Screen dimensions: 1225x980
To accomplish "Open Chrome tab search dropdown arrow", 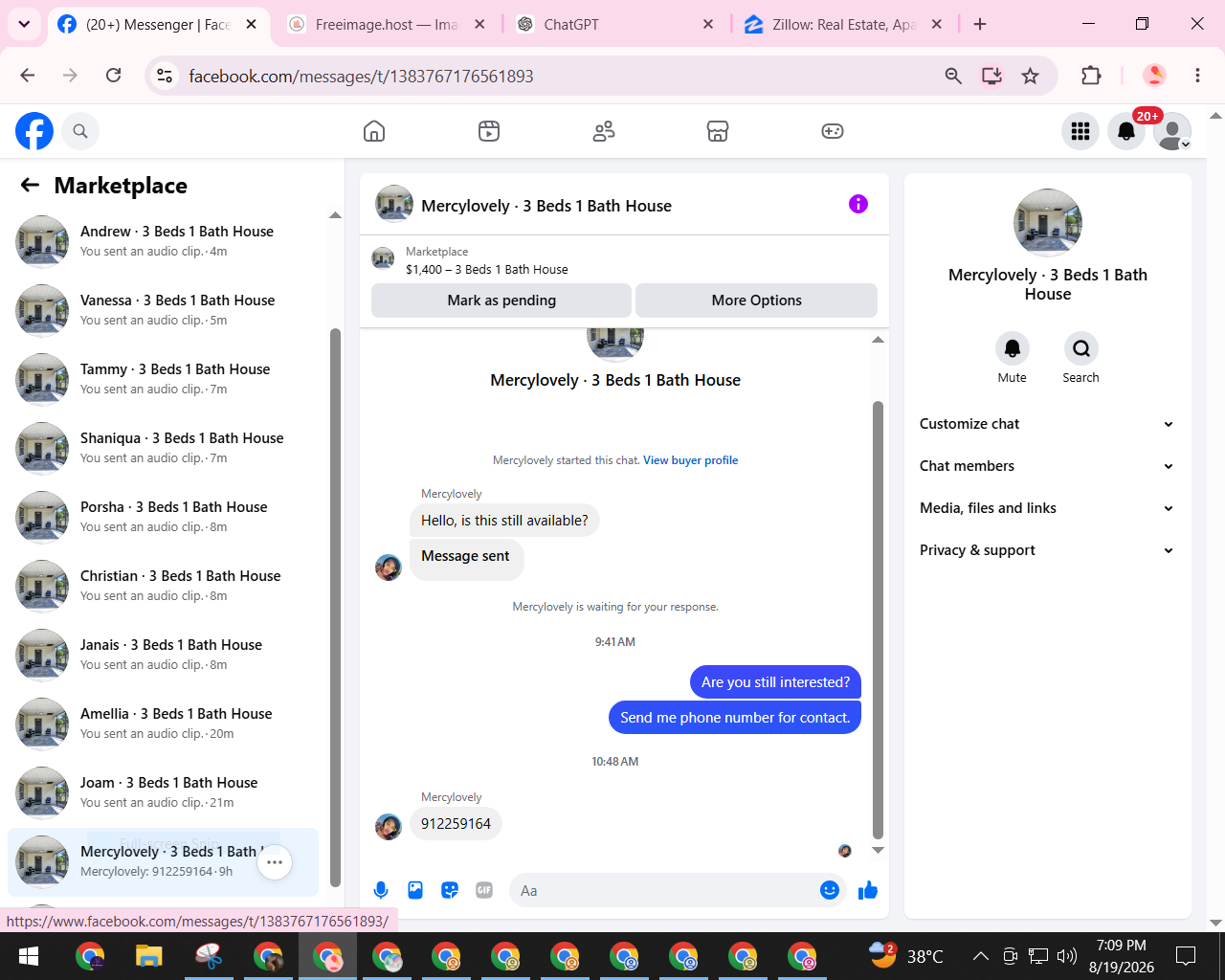I will click(24, 24).
